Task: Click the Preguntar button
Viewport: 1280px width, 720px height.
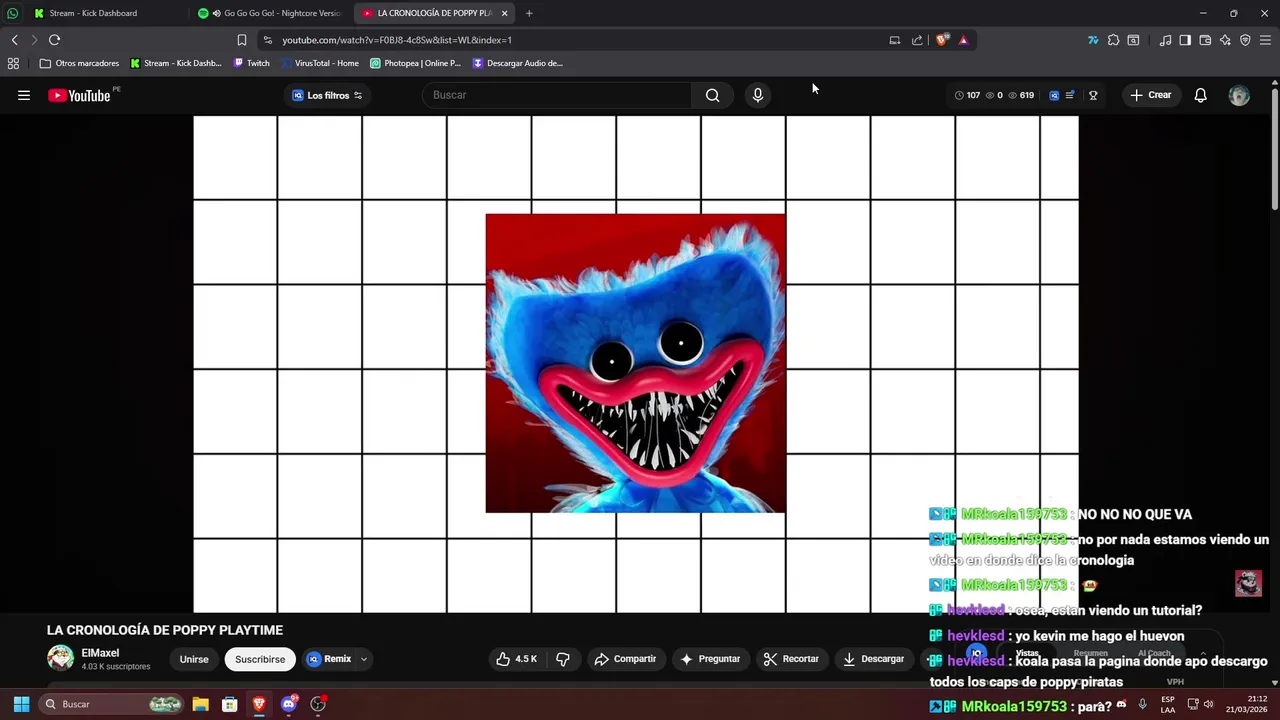Action: point(710,659)
